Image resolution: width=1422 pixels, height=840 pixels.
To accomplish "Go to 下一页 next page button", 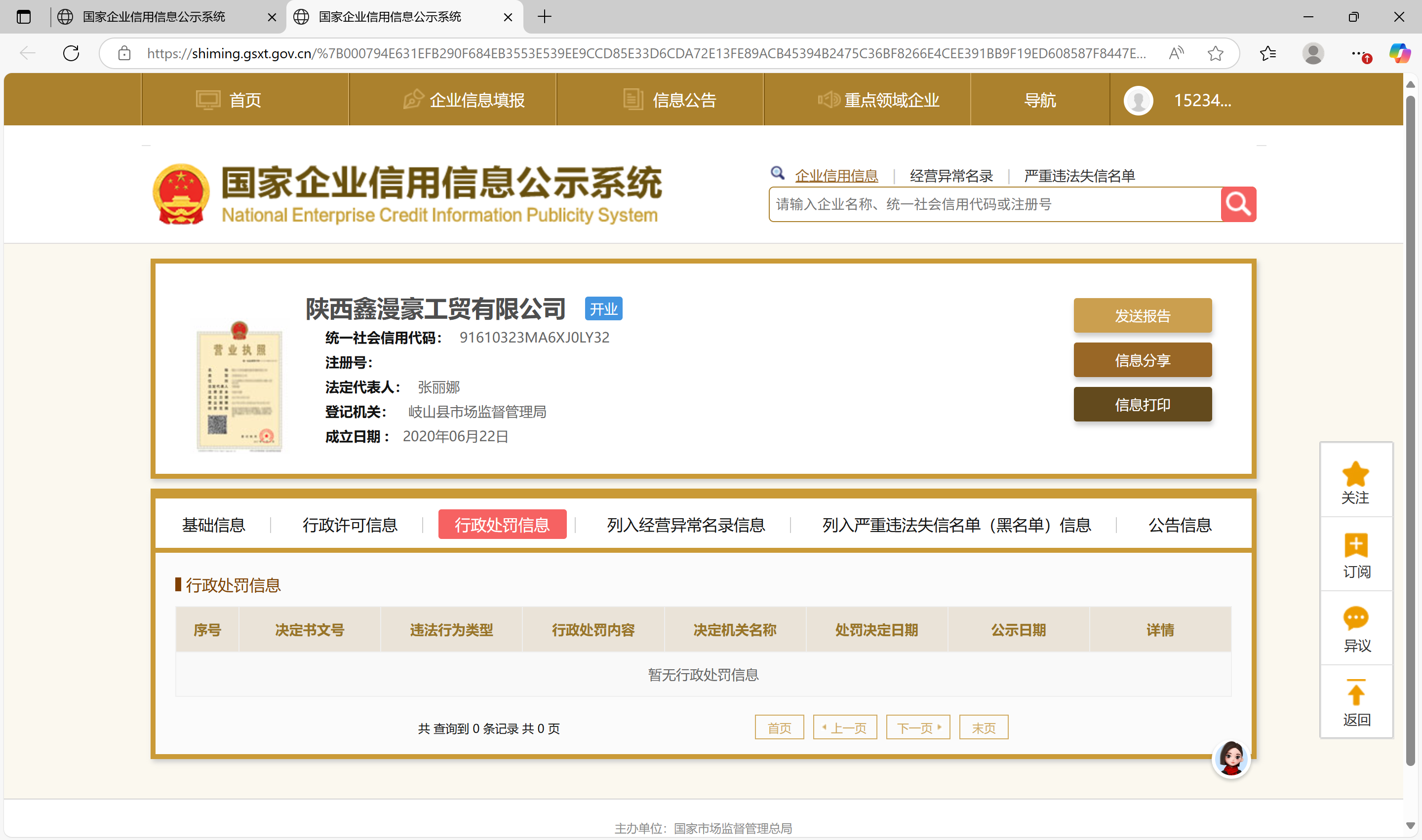I will (918, 727).
